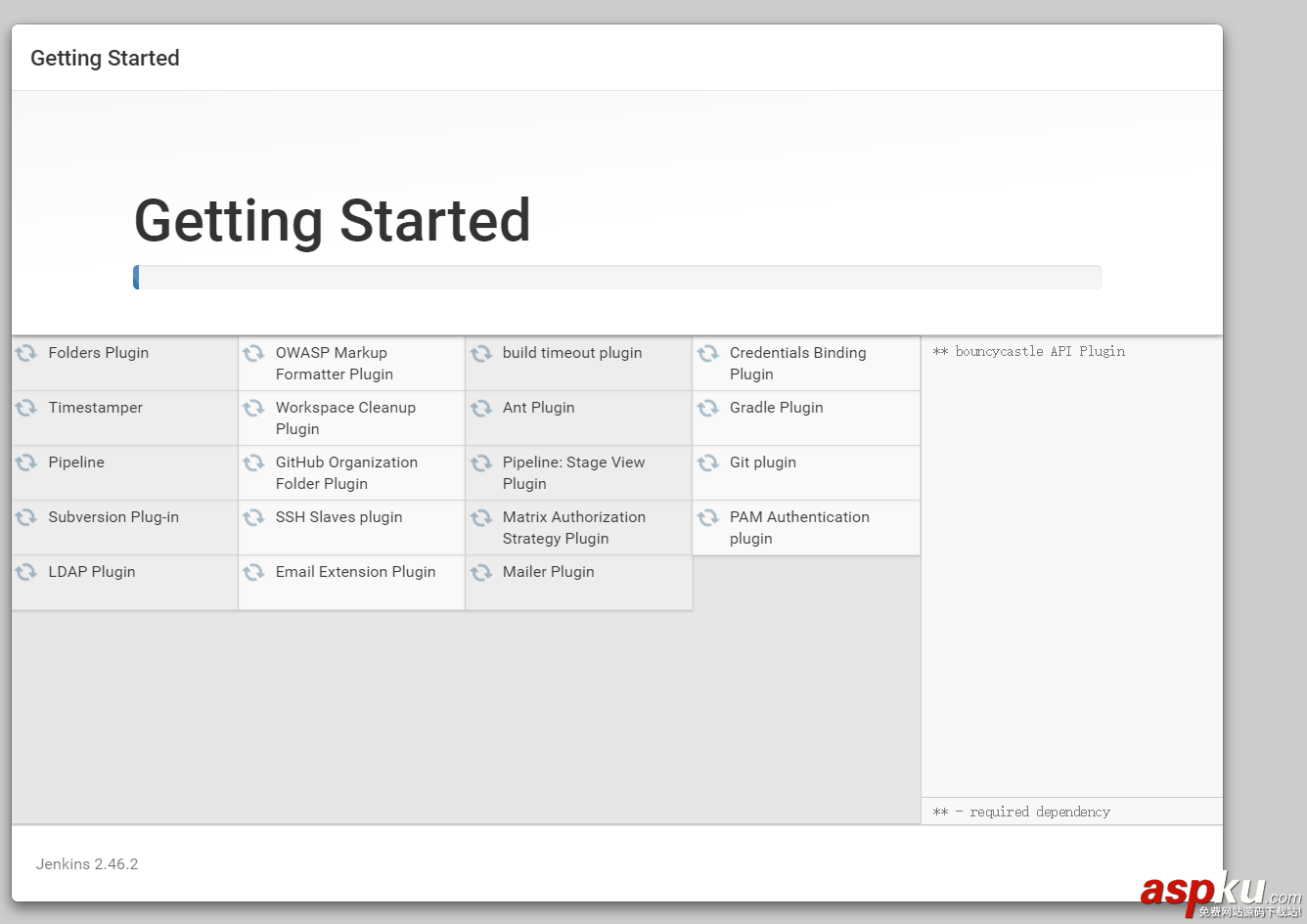Image resolution: width=1307 pixels, height=924 pixels.
Task: Click the bouncycastle API Plugin log entry
Action: click(x=1028, y=352)
